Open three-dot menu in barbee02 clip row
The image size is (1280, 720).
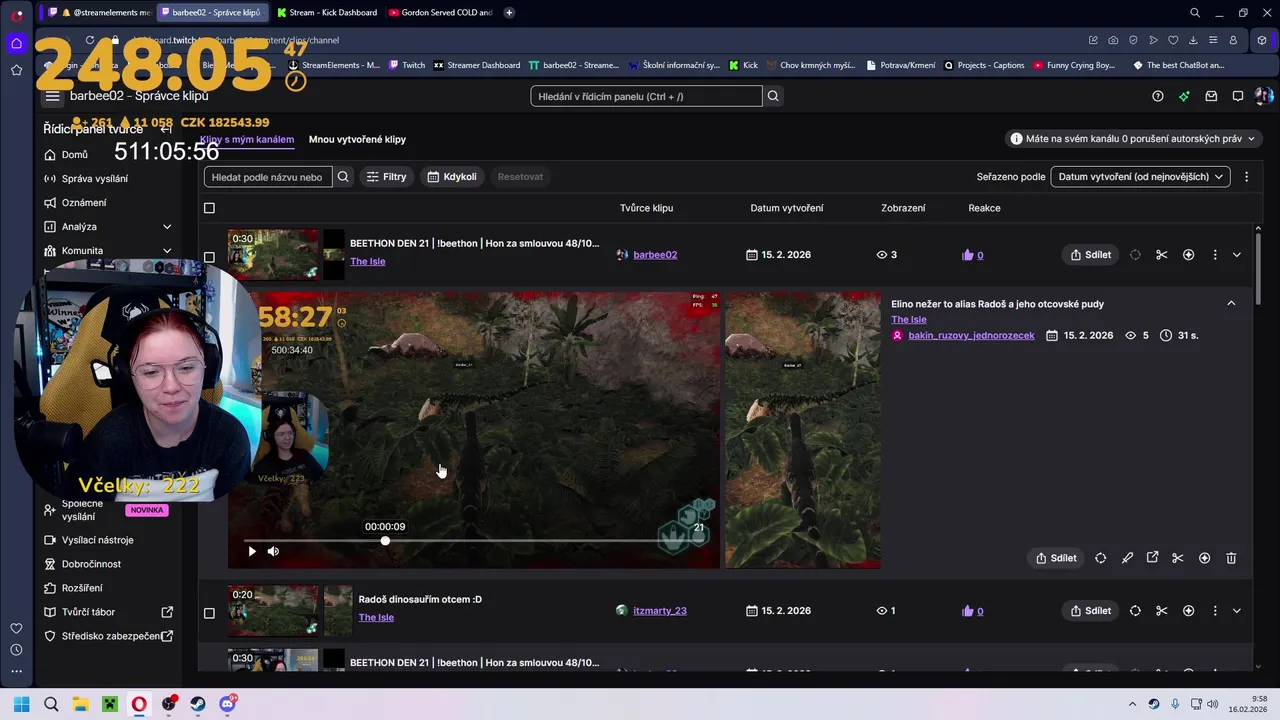[x=1215, y=255]
